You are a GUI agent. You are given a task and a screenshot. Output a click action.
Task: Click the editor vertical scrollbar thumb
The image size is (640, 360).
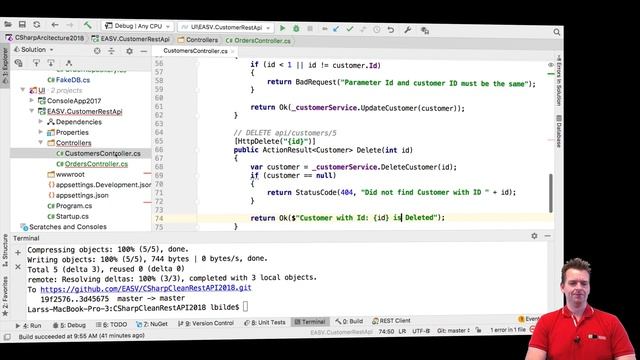point(551,193)
